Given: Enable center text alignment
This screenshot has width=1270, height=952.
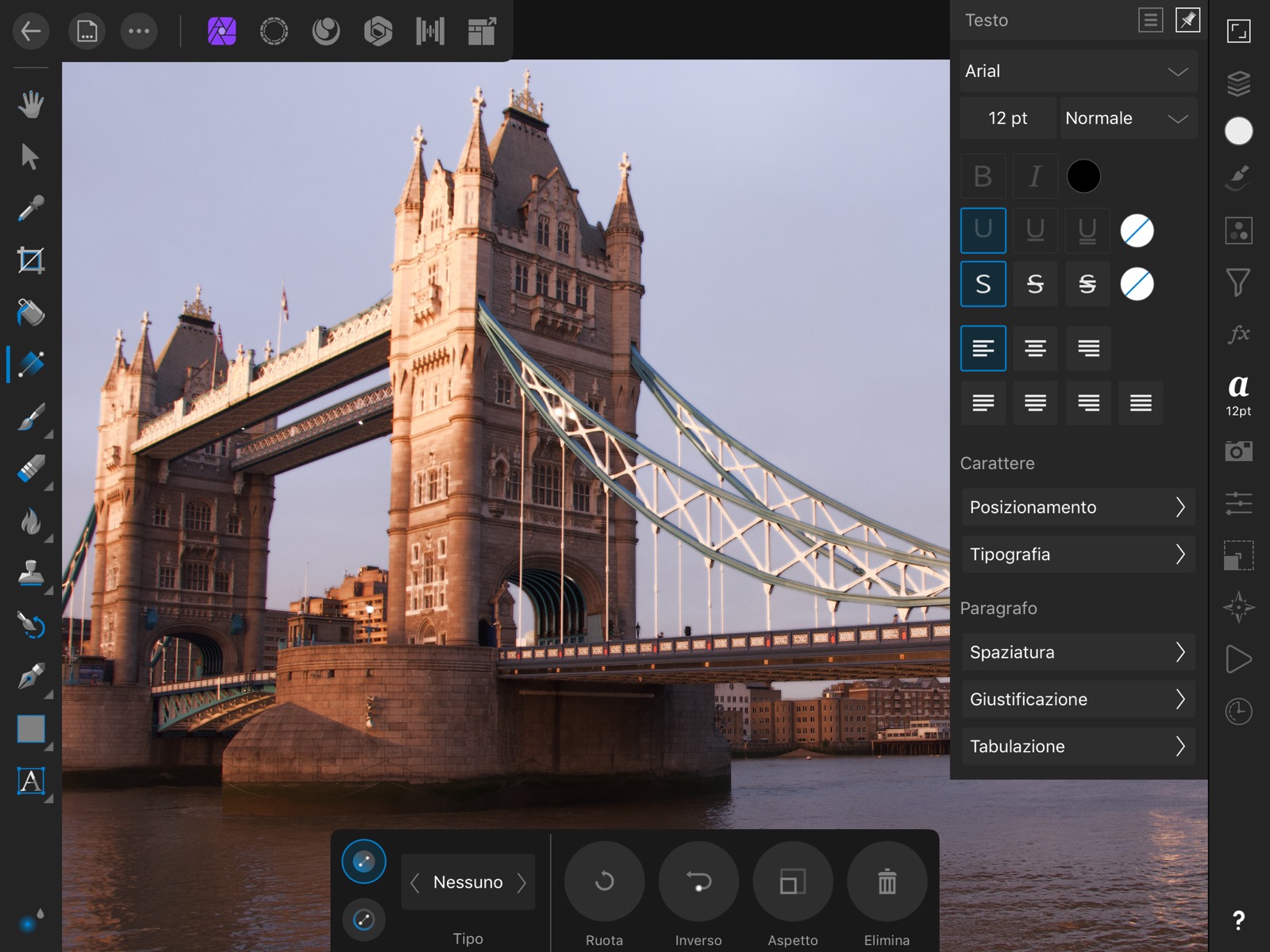Looking at the screenshot, I should (1034, 348).
